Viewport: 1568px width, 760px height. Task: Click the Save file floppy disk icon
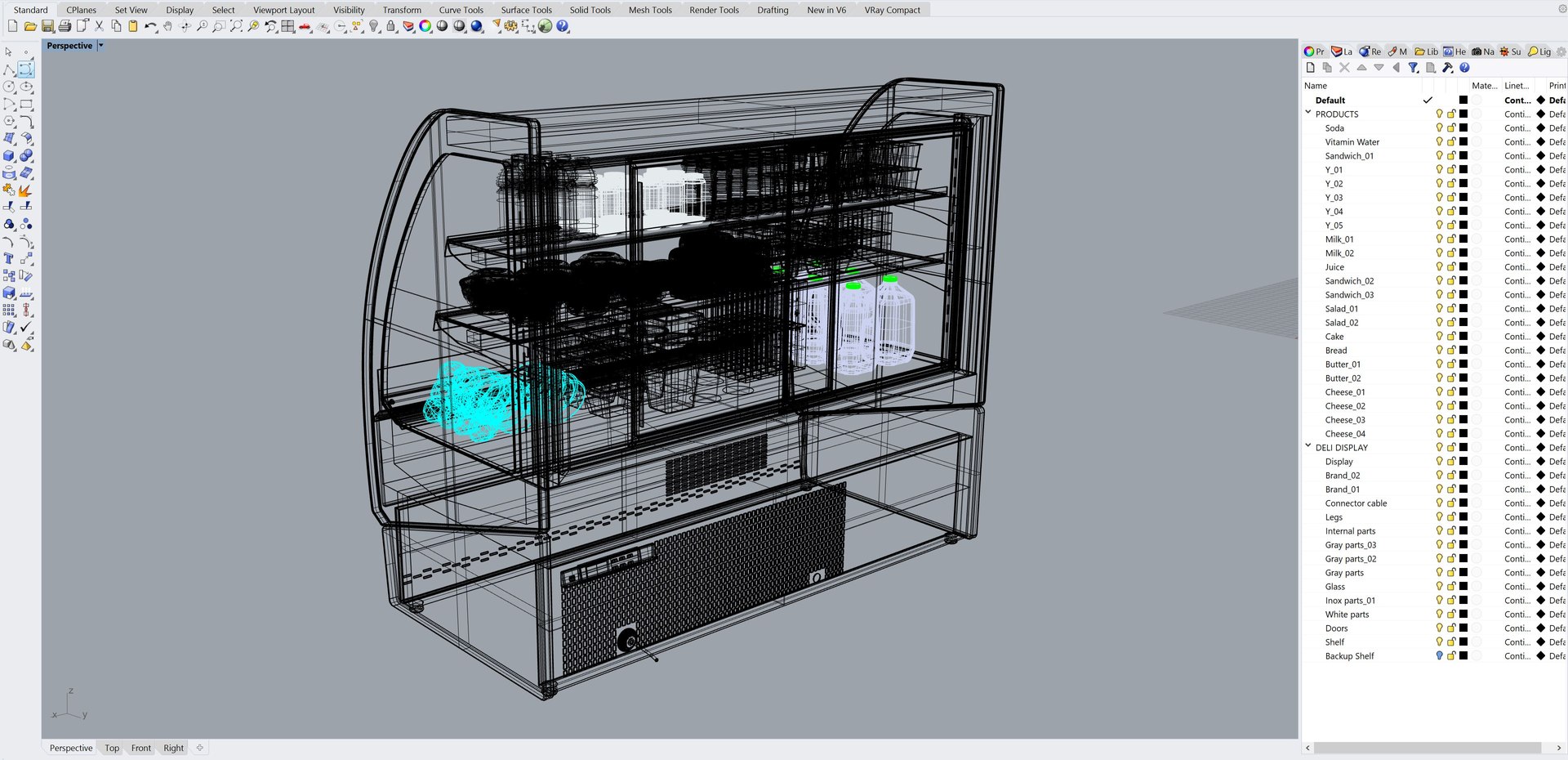[x=47, y=26]
